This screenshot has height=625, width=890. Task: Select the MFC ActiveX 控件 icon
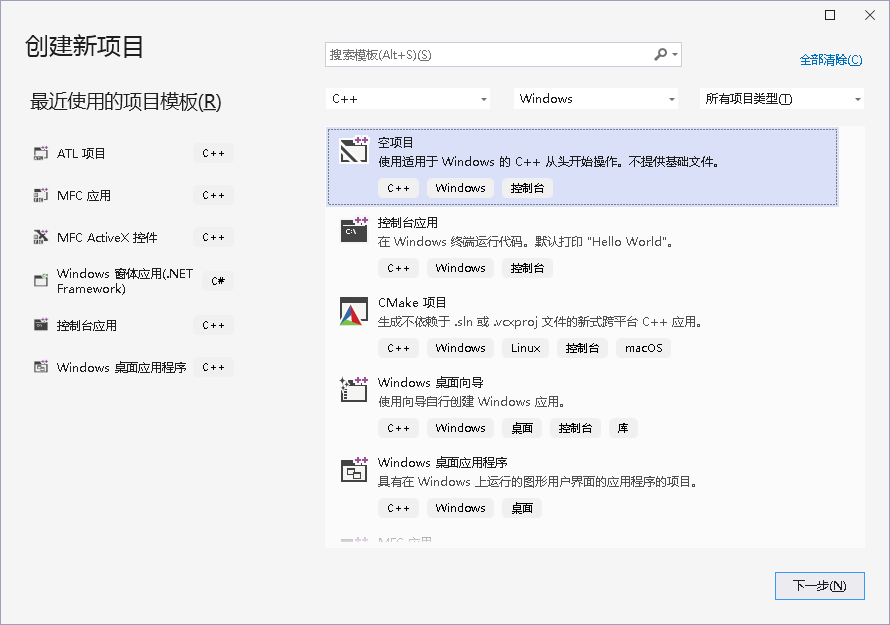[x=41, y=237]
